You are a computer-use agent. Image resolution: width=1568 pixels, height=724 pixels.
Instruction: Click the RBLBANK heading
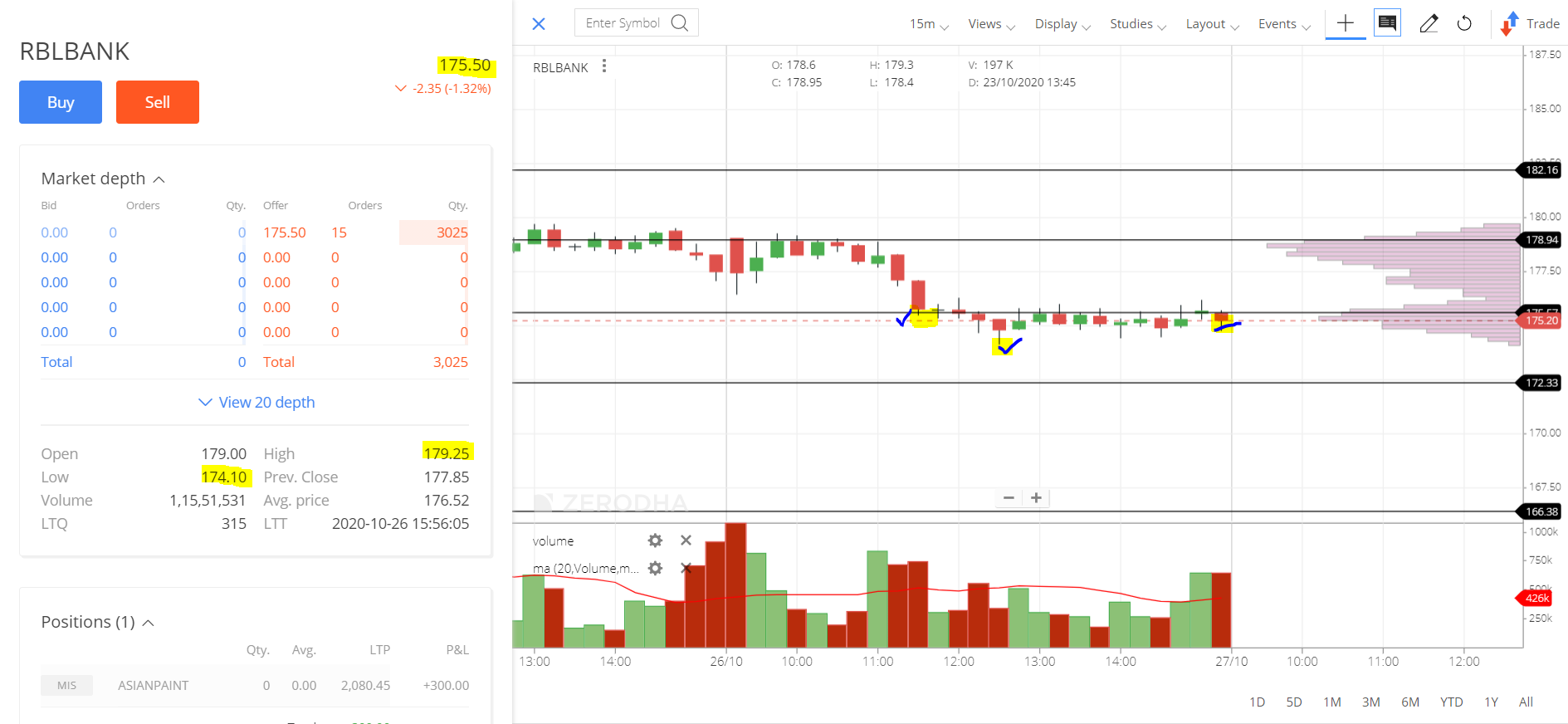click(75, 51)
